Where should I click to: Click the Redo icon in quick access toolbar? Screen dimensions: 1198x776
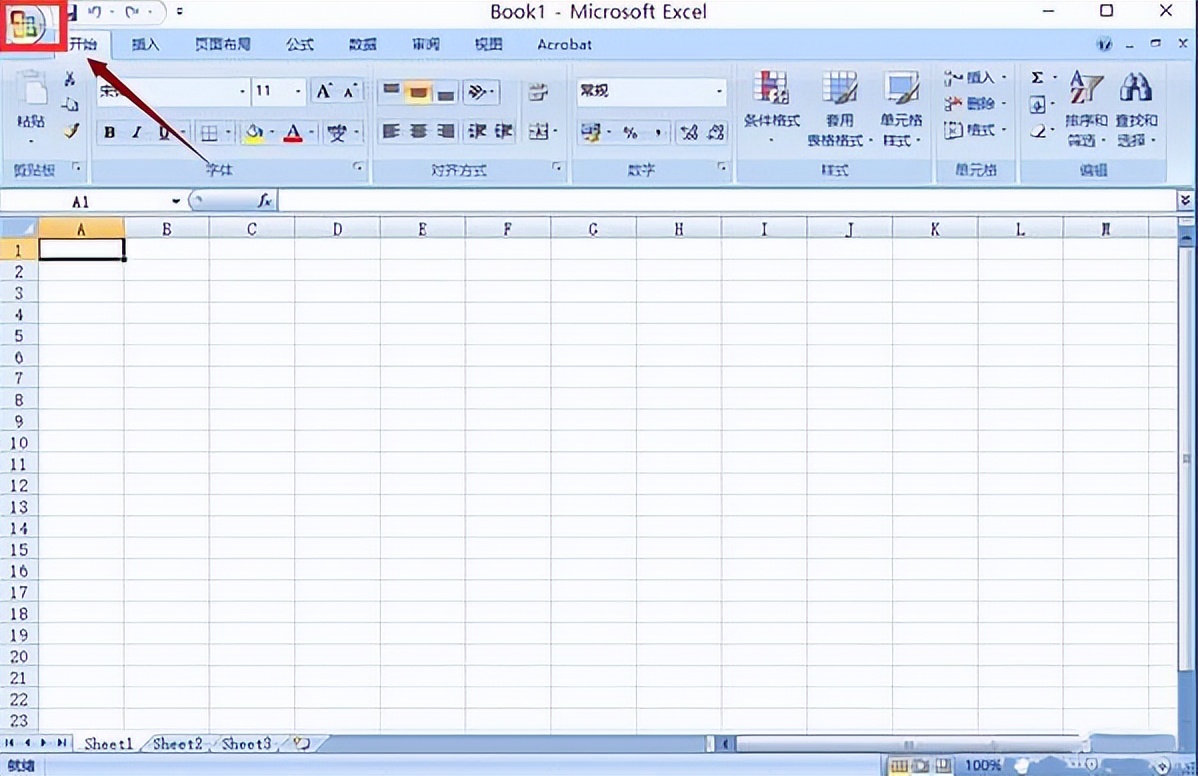(134, 12)
